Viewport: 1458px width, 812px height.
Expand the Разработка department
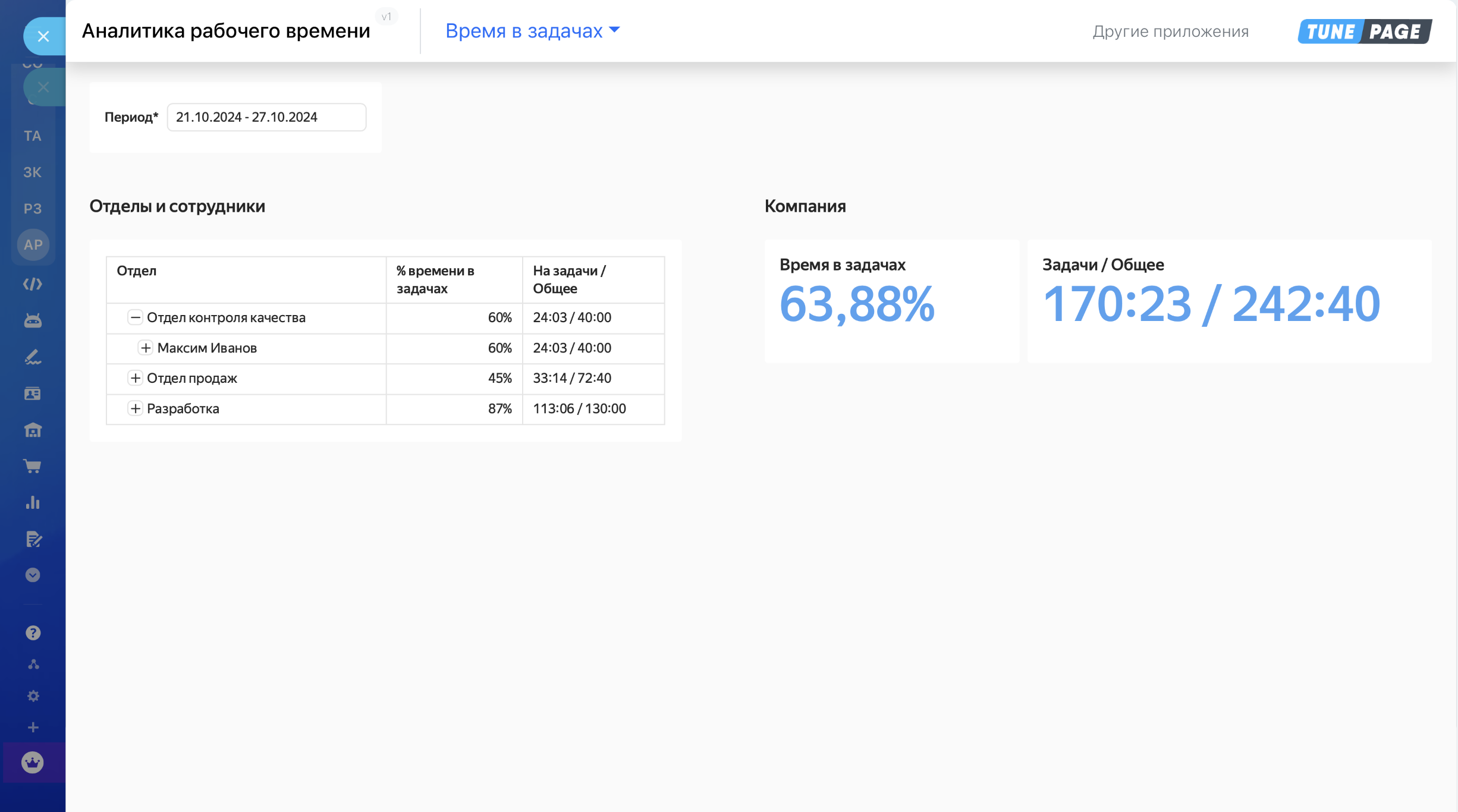[136, 408]
